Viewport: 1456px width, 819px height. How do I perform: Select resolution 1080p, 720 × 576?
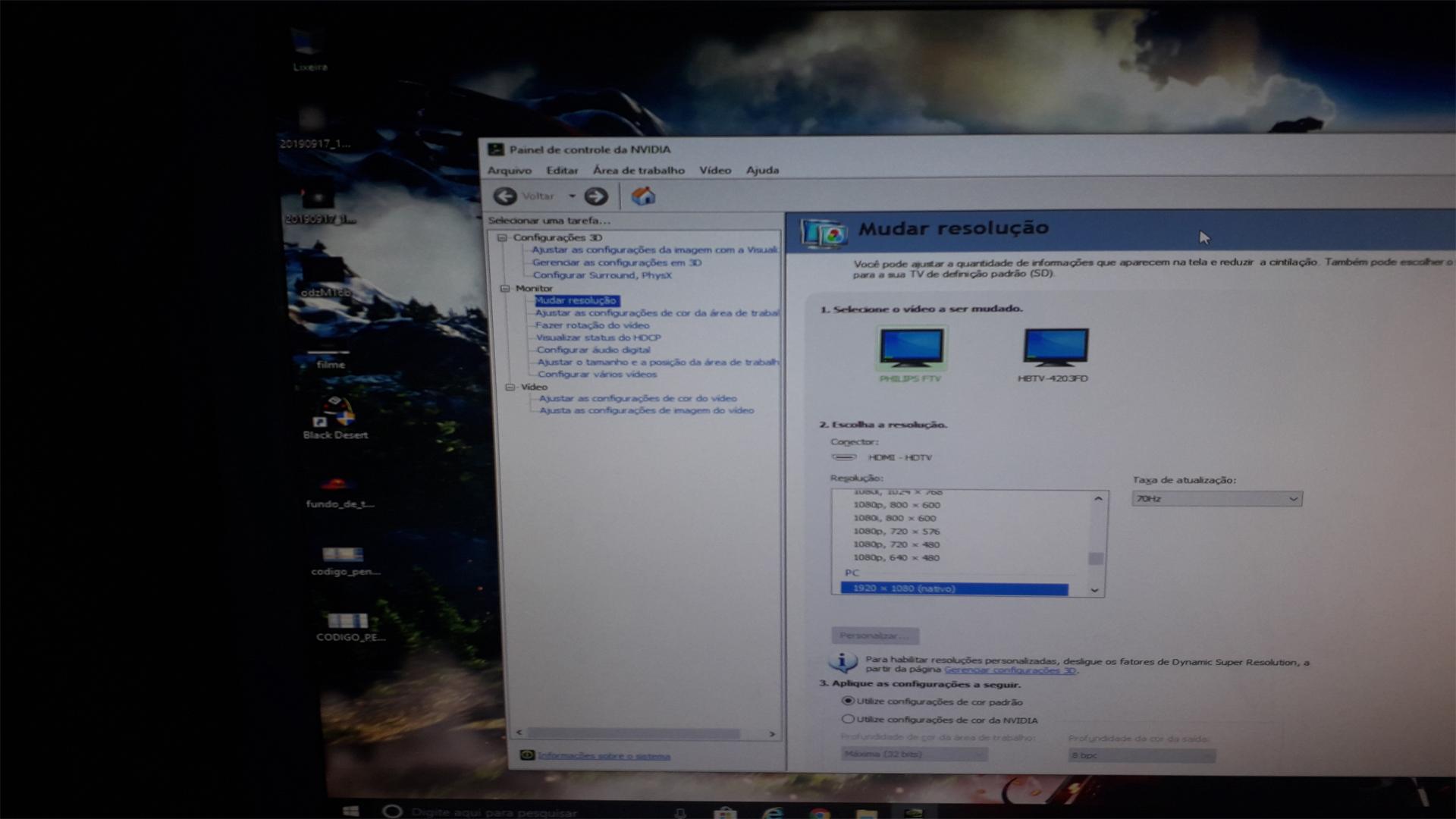[x=896, y=532]
